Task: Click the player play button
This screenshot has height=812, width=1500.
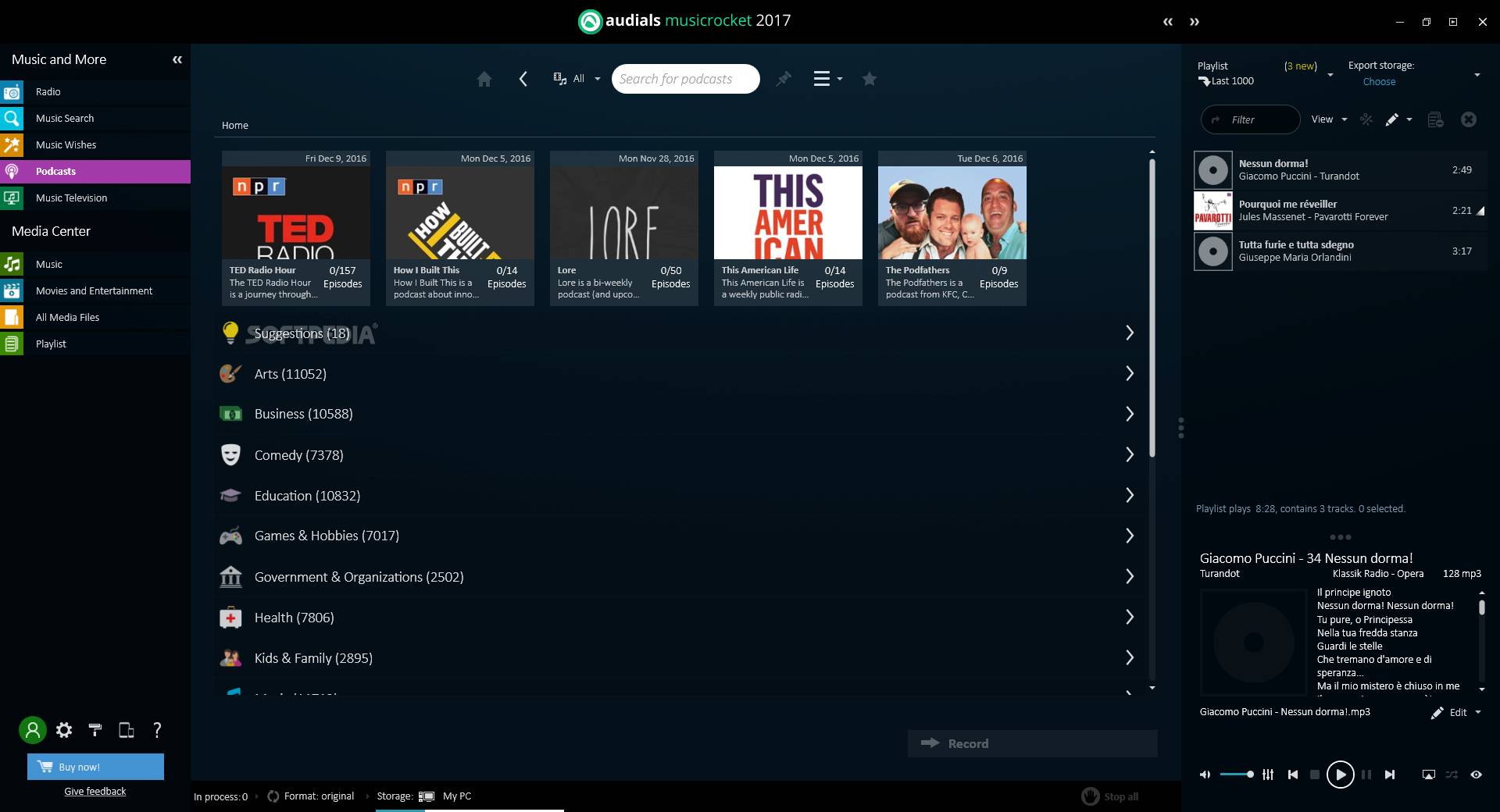Action: 1340,775
